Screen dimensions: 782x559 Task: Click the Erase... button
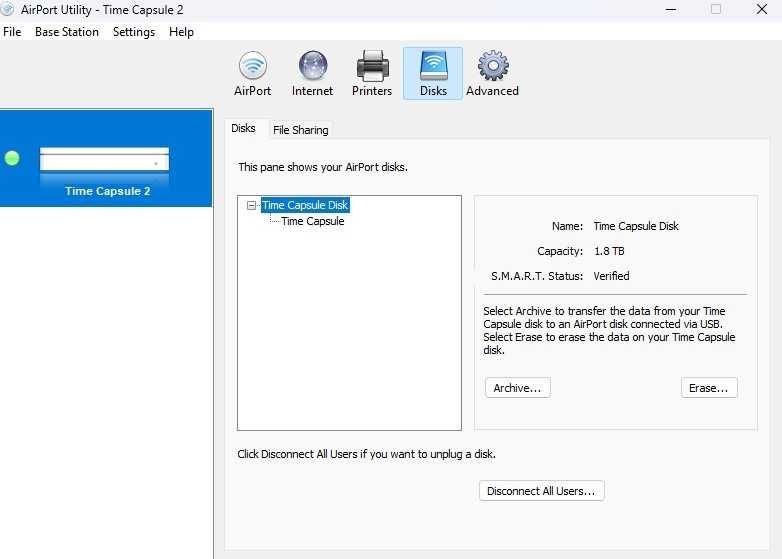709,388
